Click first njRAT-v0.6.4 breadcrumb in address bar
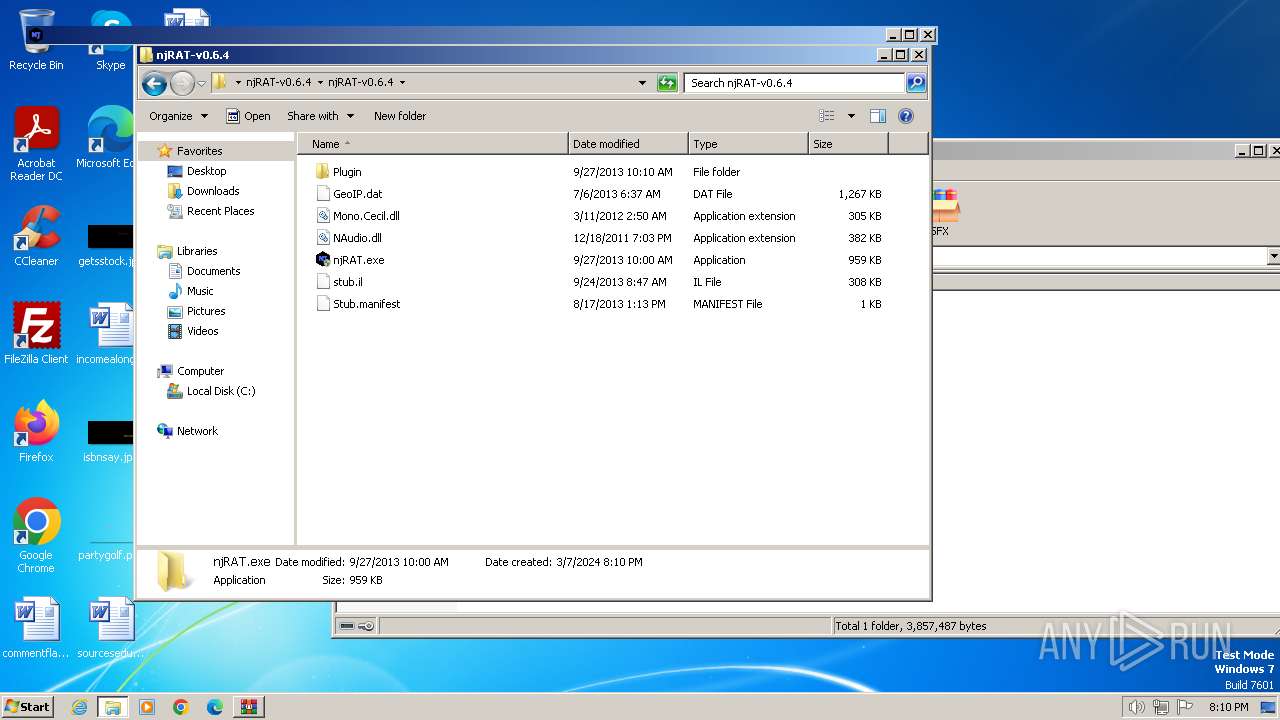The image size is (1280, 720). (278, 83)
